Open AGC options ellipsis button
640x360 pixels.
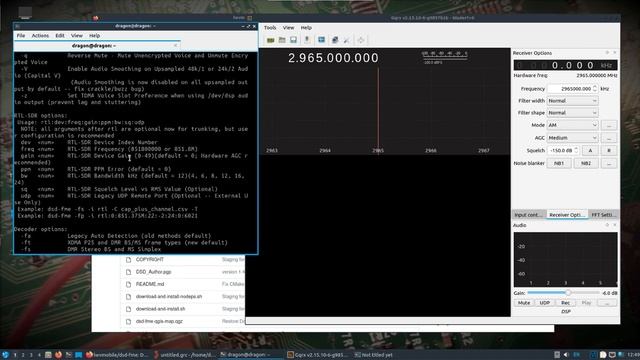(609, 138)
